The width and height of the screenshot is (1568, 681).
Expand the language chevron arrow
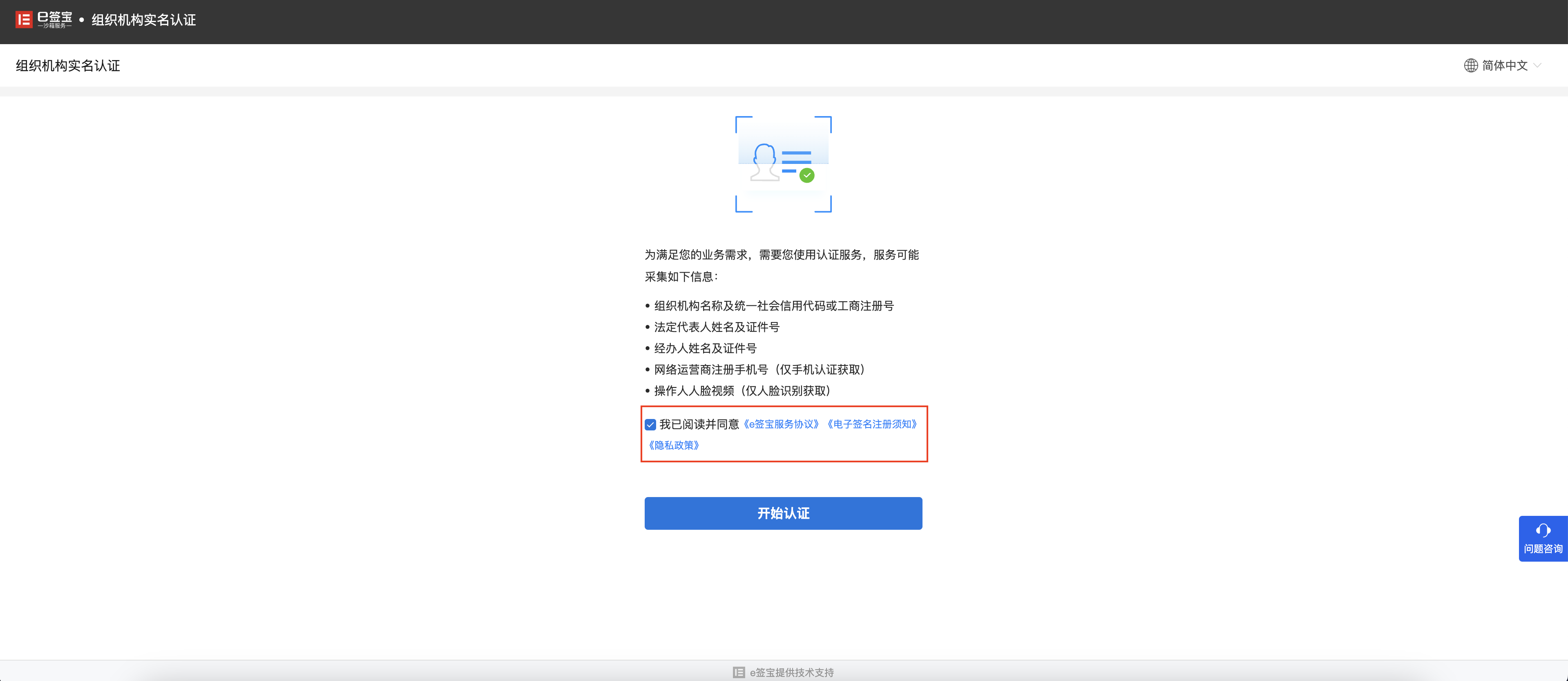point(1537,65)
